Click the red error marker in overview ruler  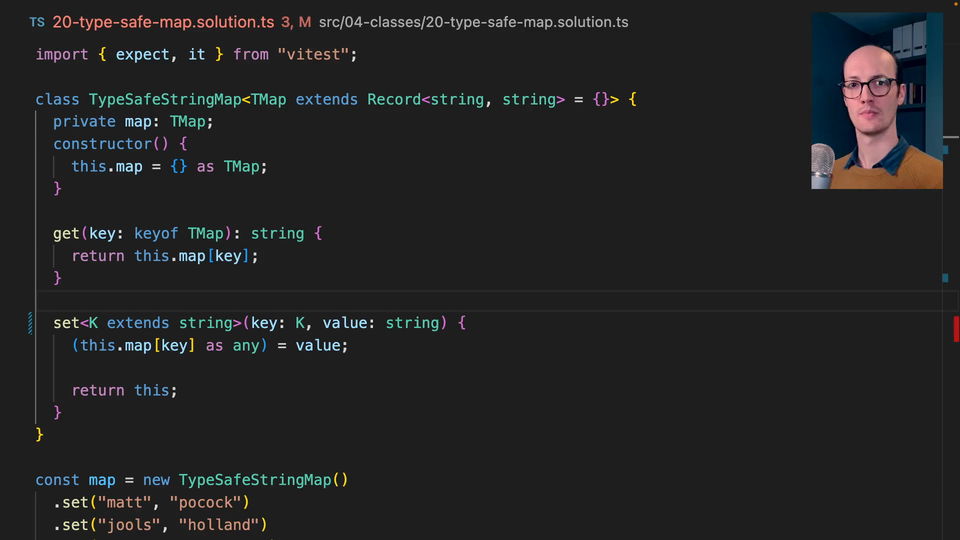click(x=956, y=328)
